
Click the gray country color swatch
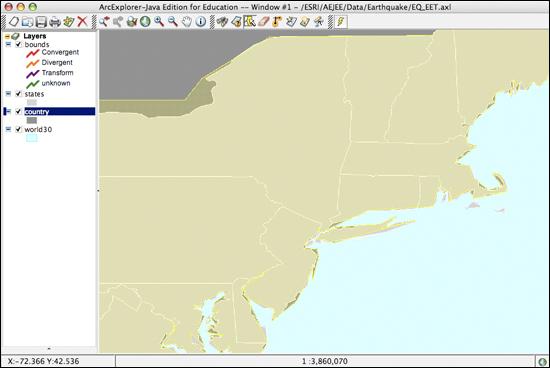[32, 120]
